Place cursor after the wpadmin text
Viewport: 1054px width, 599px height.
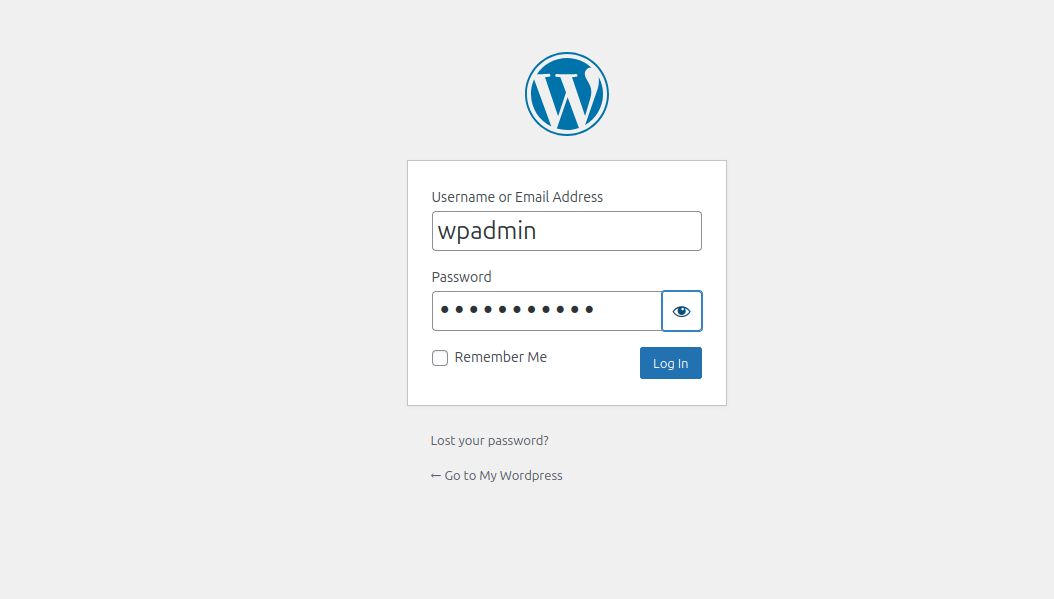[538, 231]
